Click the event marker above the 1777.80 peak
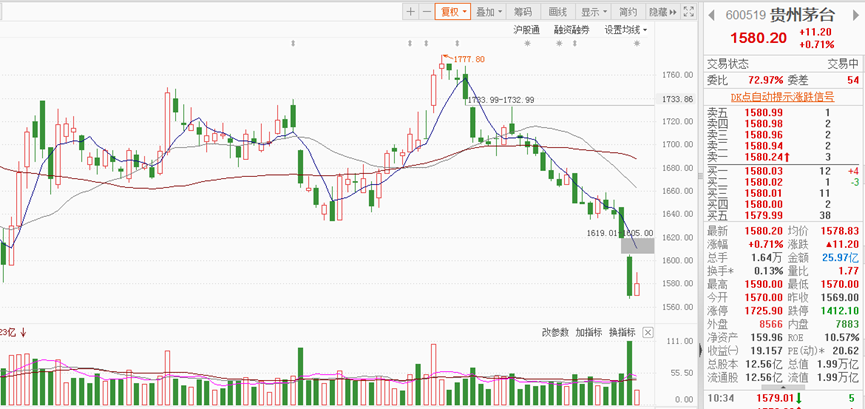This screenshot has height=409, width=865. coord(457,43)
